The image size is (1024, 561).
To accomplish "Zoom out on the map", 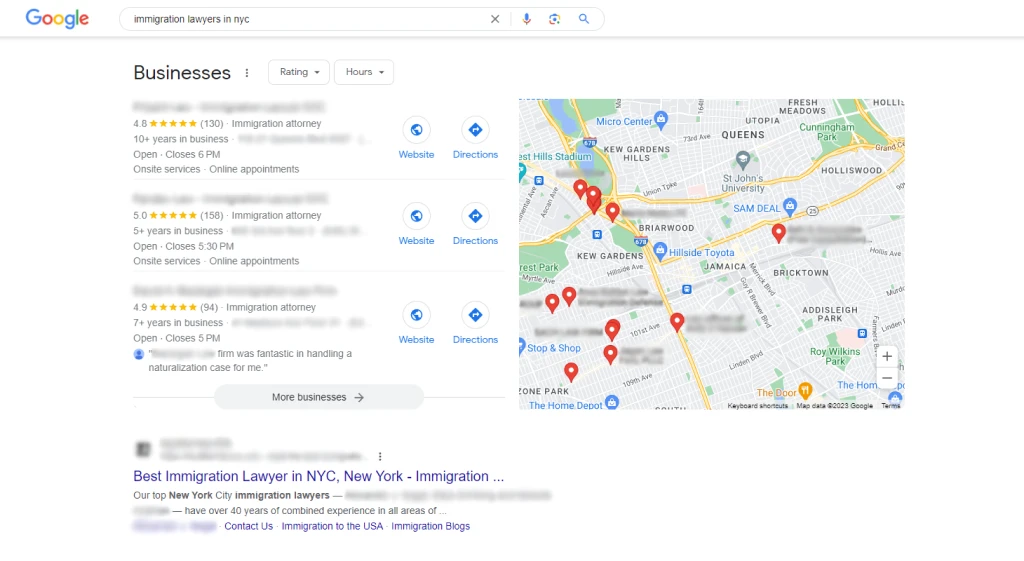I will [887, 378].
